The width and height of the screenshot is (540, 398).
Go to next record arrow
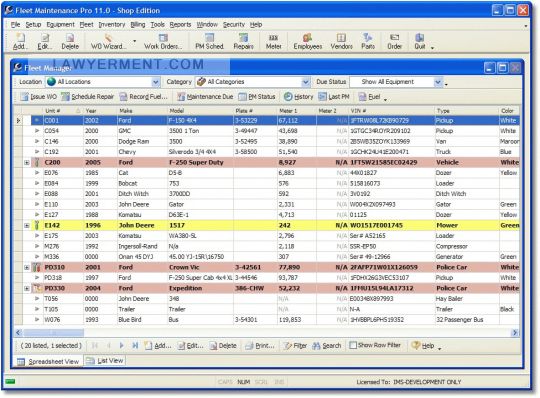tap(121, 345)
